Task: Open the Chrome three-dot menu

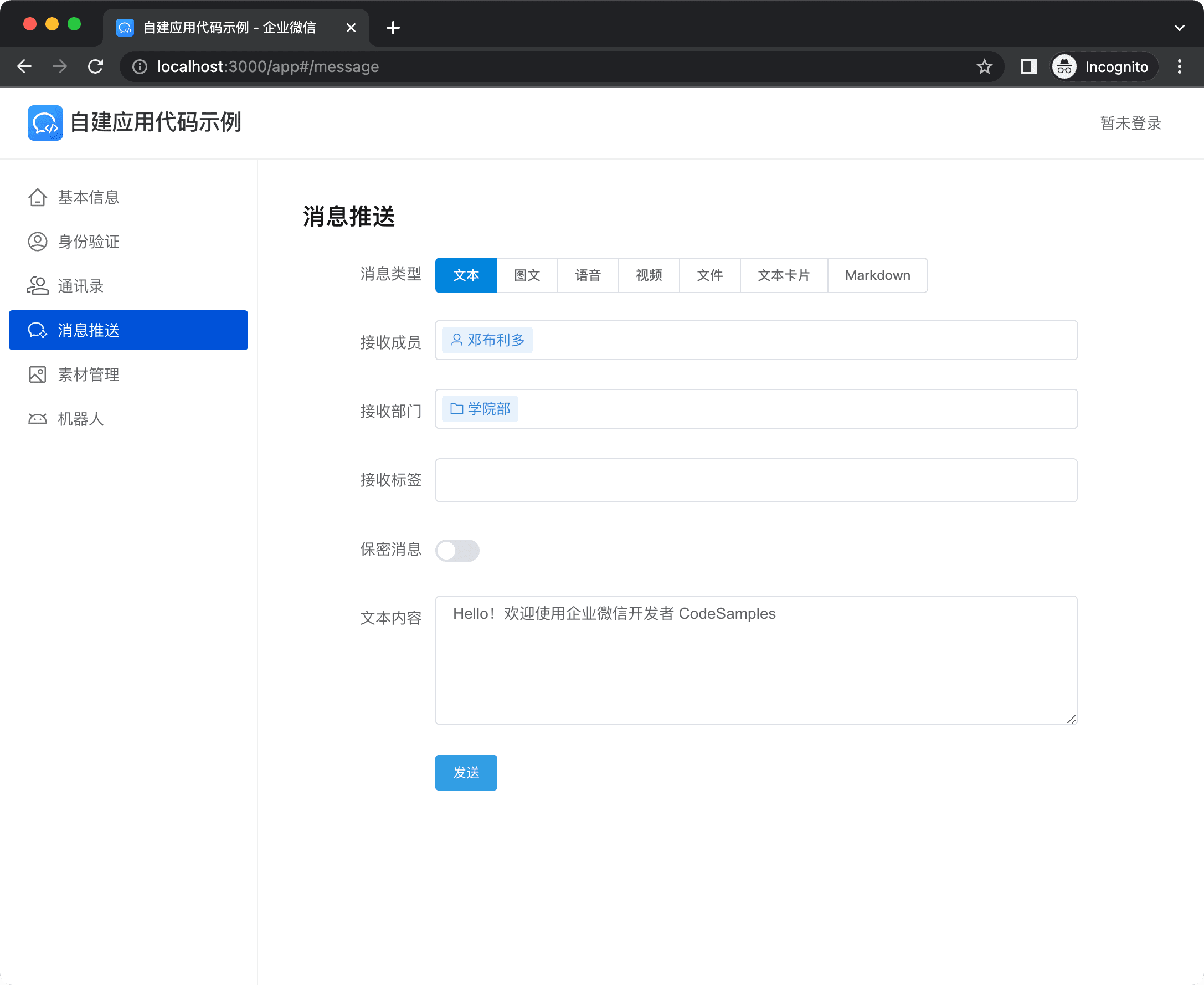Action: [1180, 66]
